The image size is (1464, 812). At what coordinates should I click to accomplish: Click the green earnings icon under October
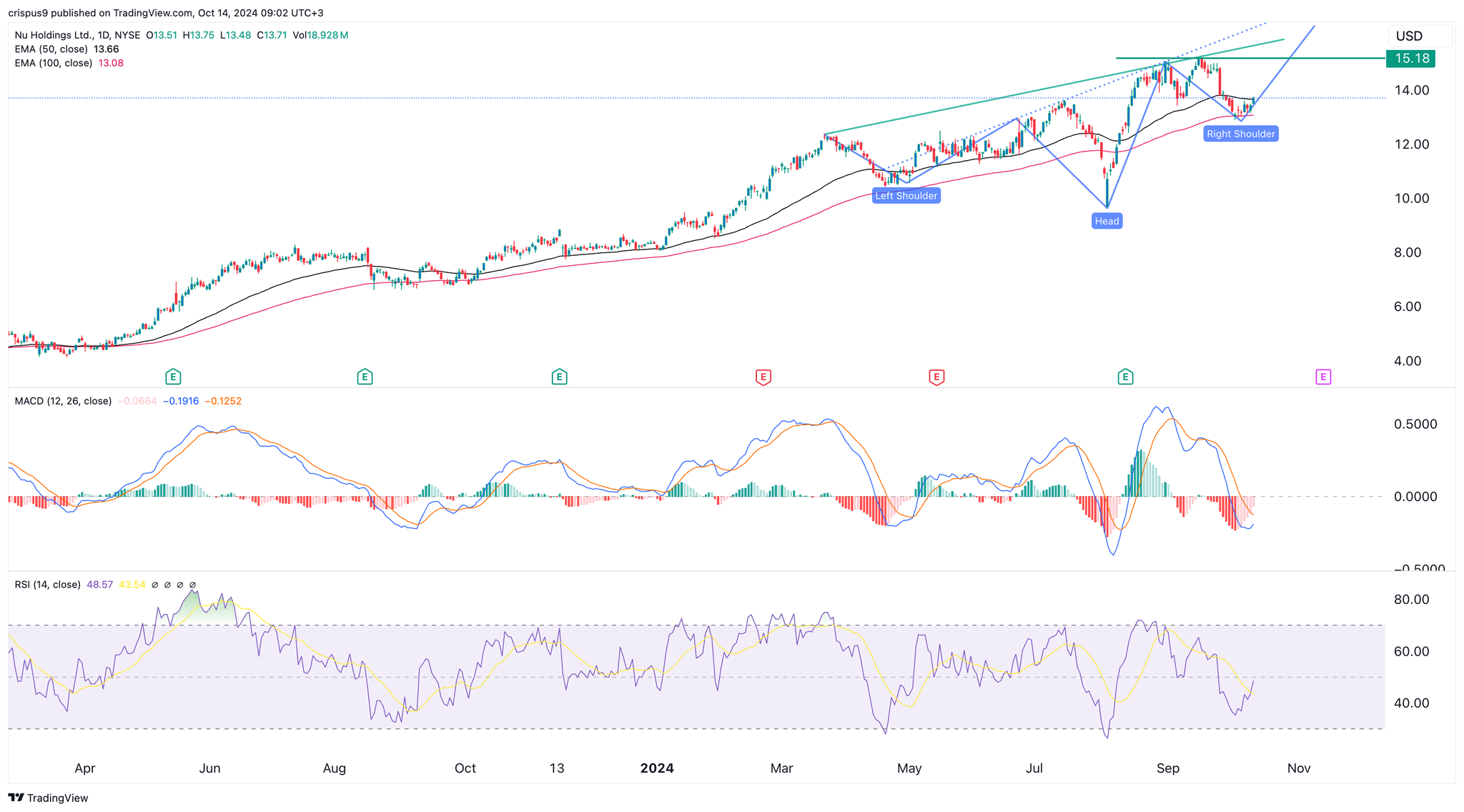pyautogui.click(x=559, y=376)
